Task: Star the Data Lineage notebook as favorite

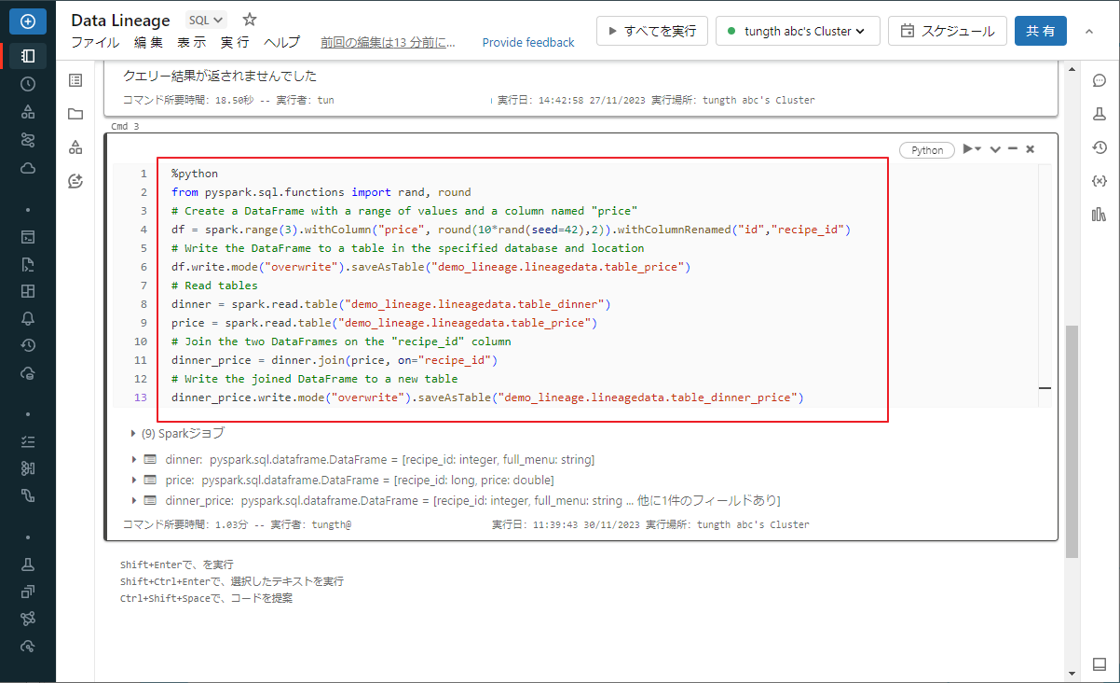Action: click(x=250, y=20)
